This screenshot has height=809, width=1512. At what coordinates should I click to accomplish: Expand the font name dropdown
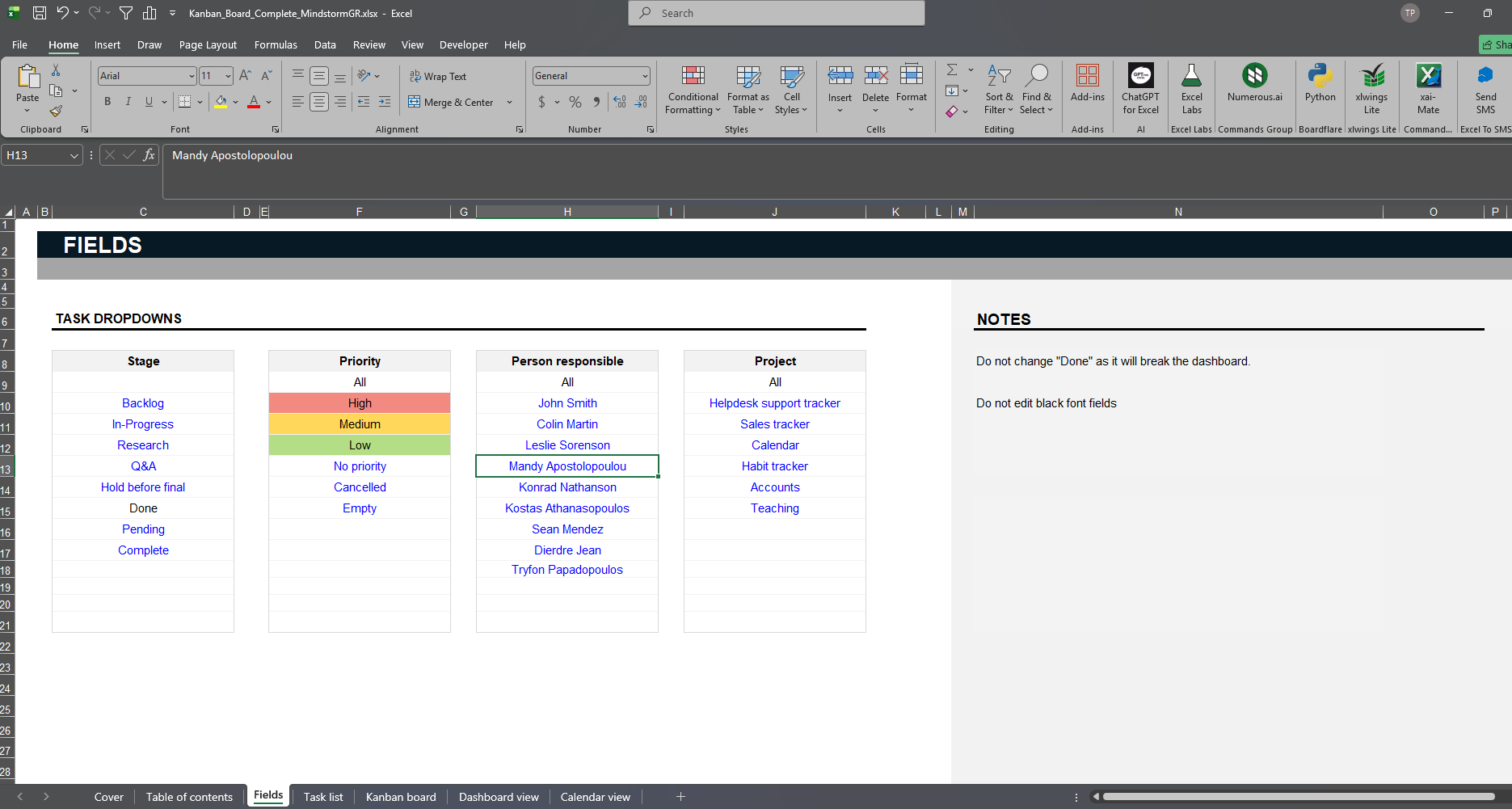(192, 76)
